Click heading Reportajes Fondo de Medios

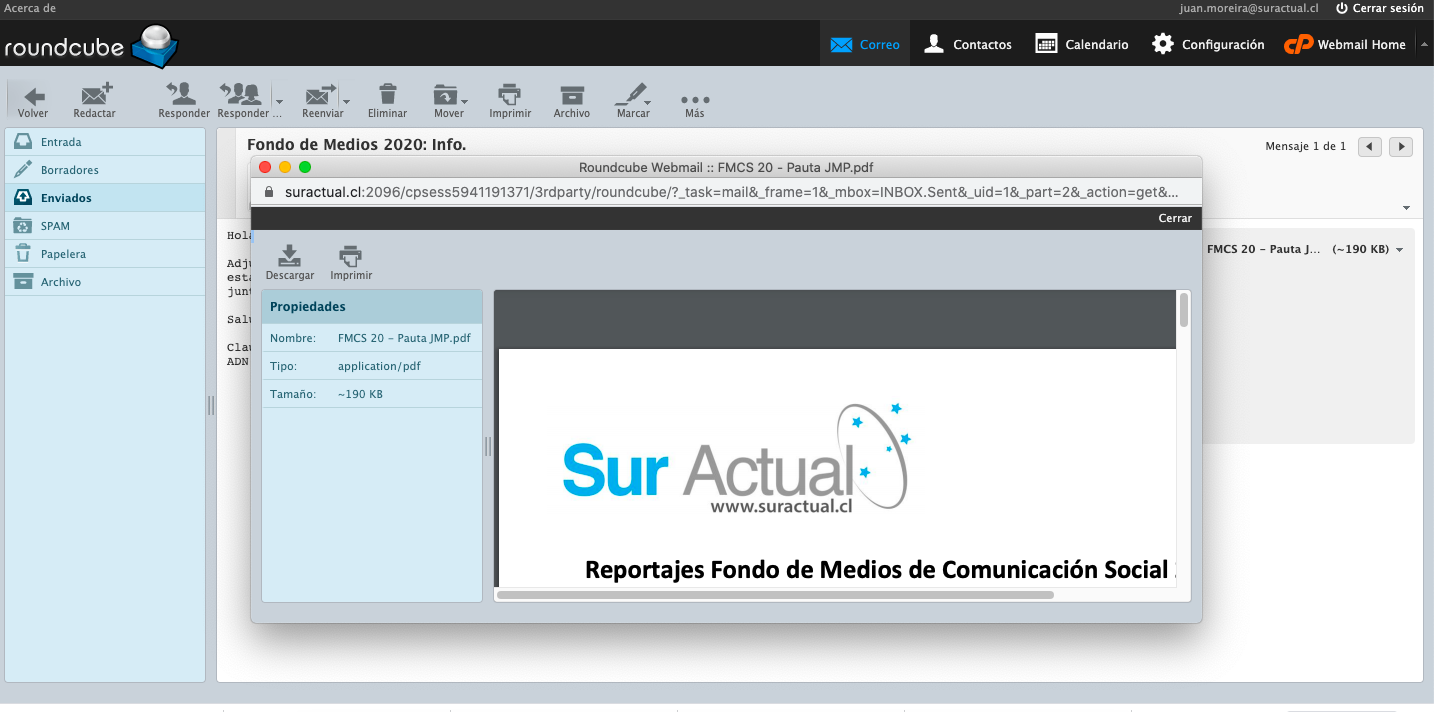click(x=880, y=570)
